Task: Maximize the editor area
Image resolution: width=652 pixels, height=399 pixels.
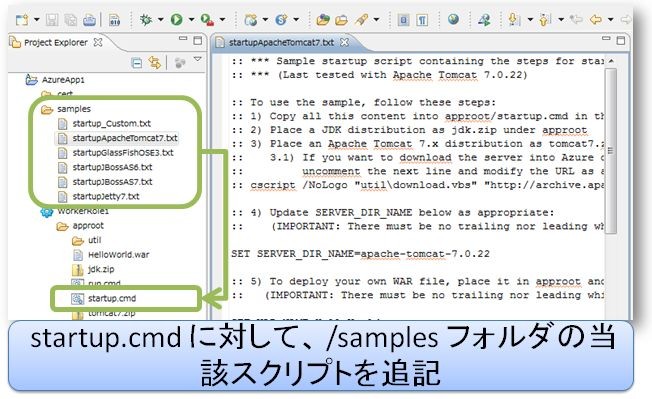Action: pos(621,40)
